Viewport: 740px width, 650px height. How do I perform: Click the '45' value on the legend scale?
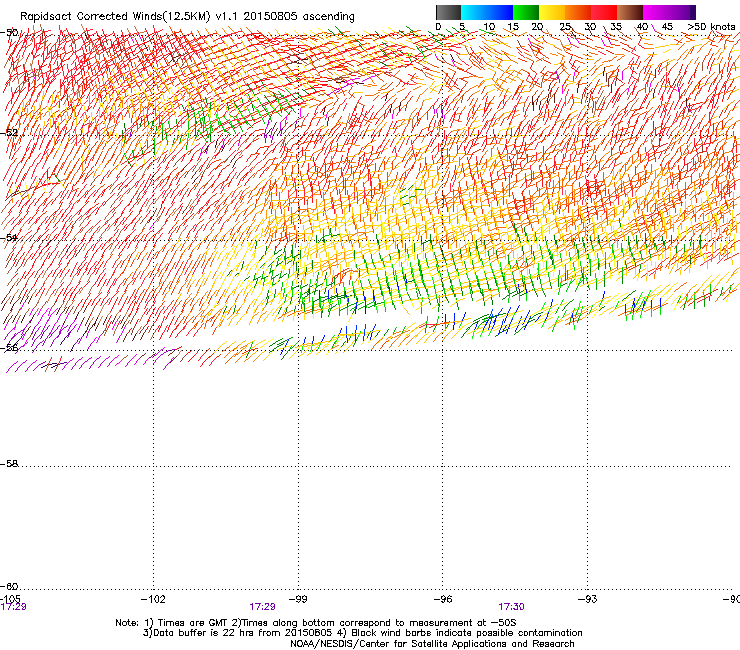667,27
